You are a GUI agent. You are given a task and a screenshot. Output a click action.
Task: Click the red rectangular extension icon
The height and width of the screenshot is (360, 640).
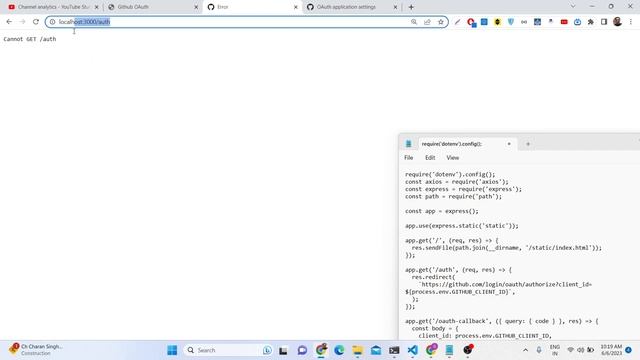point(564,22)
